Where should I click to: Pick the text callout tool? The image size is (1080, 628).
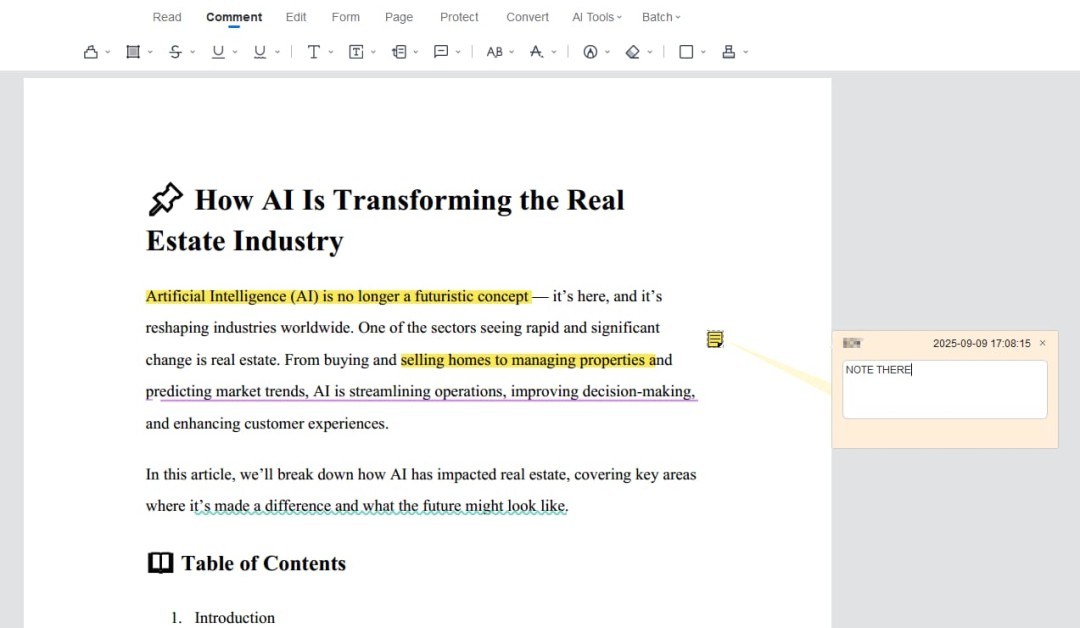tap(399, 52)
